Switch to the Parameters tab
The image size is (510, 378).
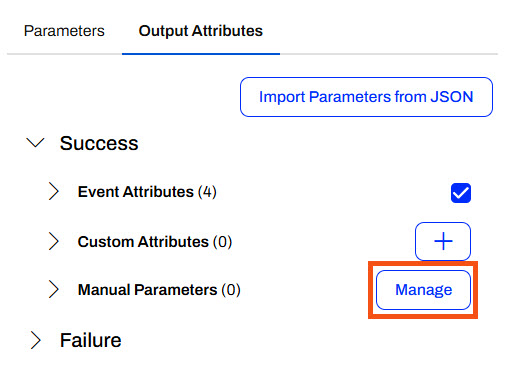point(64,31)
